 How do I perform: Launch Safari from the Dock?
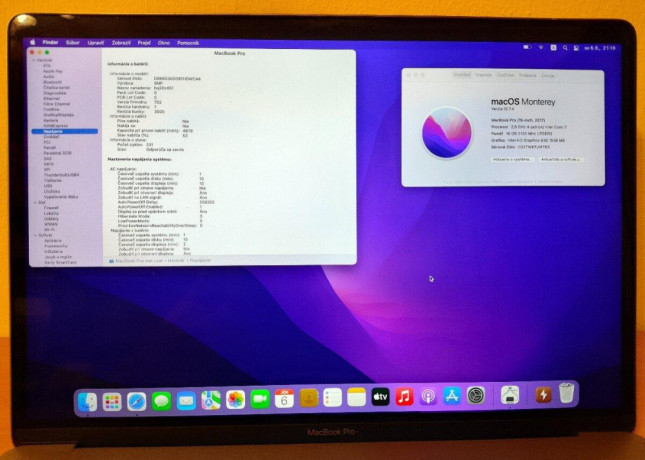(x=137, y=401)
